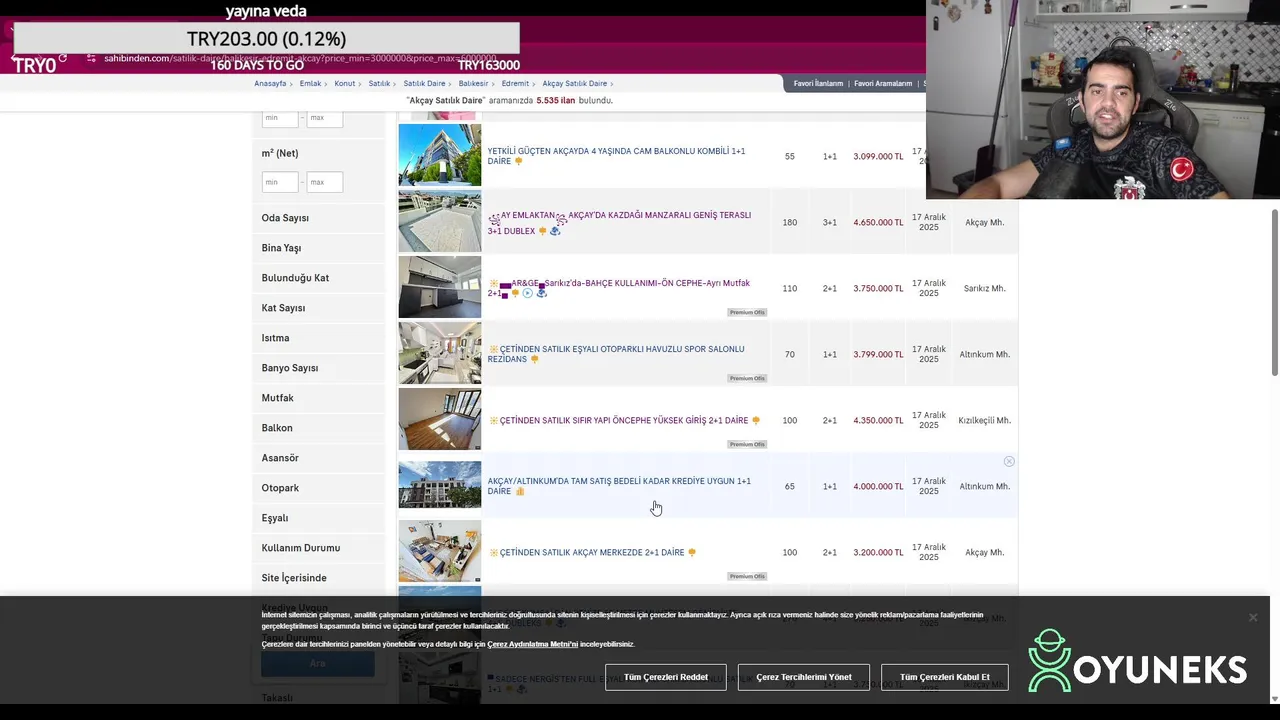
Task: Open TAM SATIŞ BEDELİ KADAR KREDİYE title
Action: click(619, 486)
